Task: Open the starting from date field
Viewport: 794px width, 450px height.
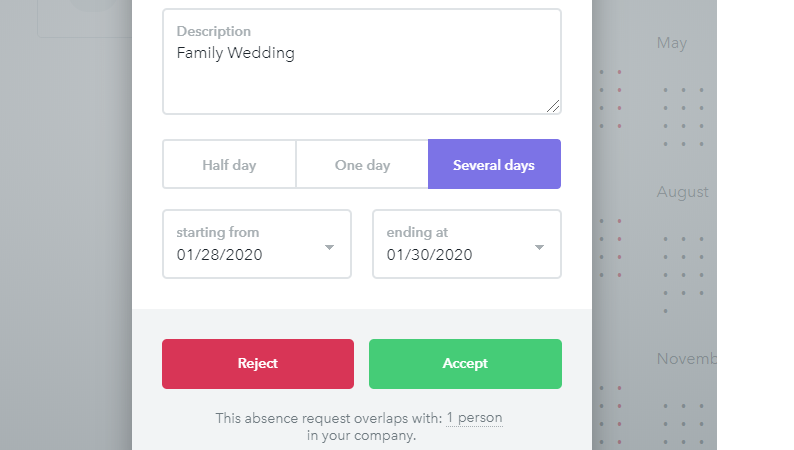Action: [257, 244]
